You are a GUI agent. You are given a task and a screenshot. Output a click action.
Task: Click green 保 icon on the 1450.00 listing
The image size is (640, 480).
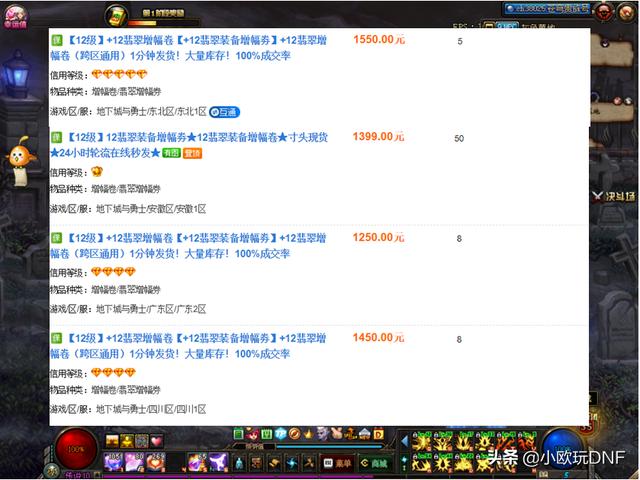click(x=57, y=339)
